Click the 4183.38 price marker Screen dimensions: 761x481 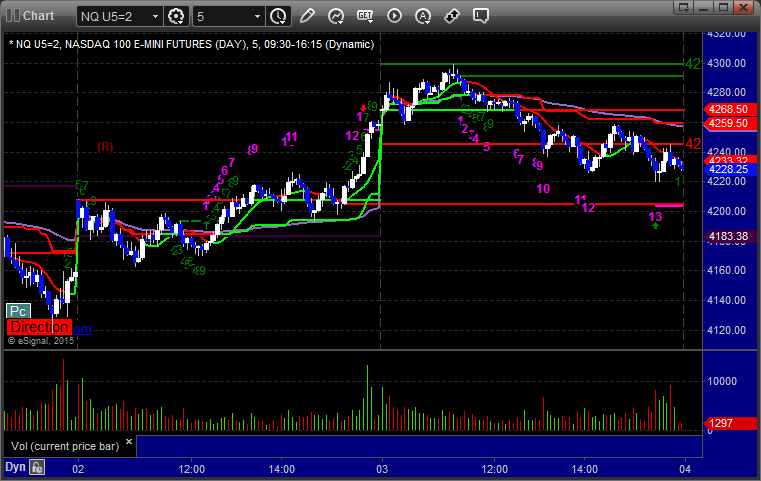[x=729, y=236]
